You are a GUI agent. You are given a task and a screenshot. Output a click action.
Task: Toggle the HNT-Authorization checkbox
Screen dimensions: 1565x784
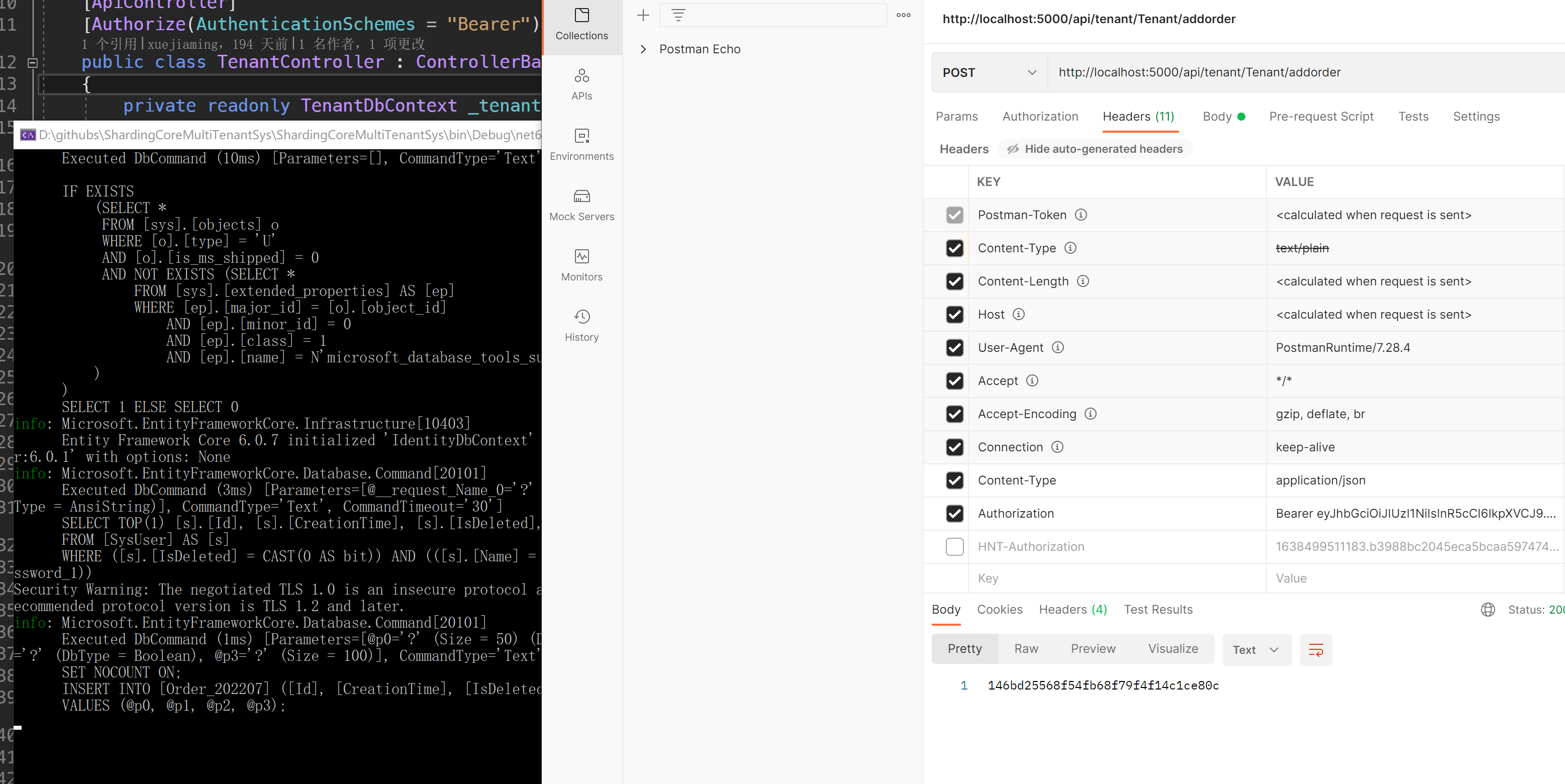[956, 546]
